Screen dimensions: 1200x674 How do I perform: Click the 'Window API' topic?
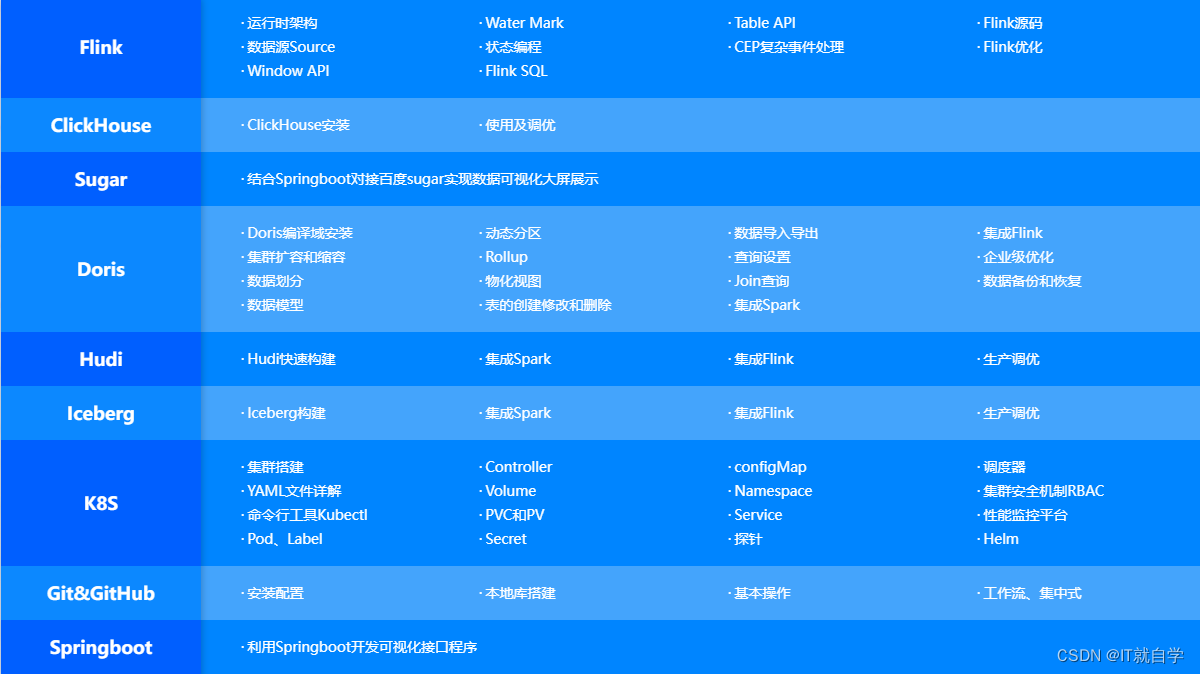288,71
